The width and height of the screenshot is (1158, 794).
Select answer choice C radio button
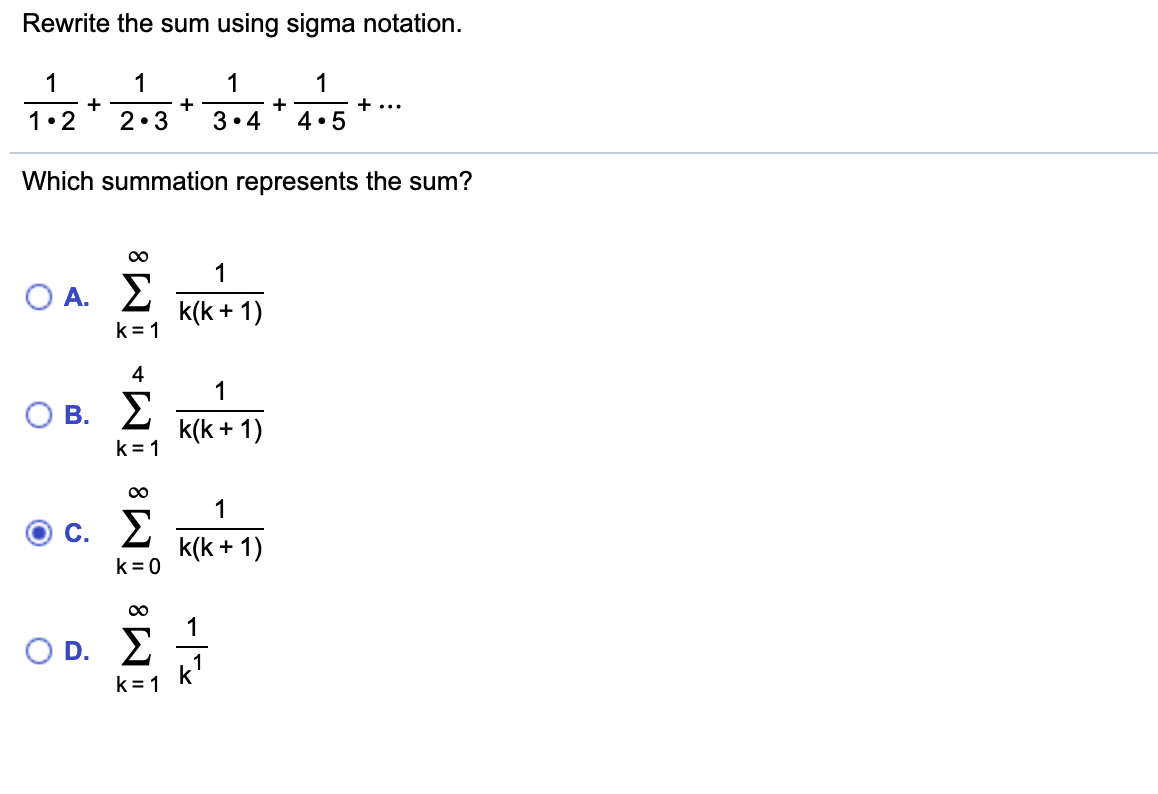point(38,530)
